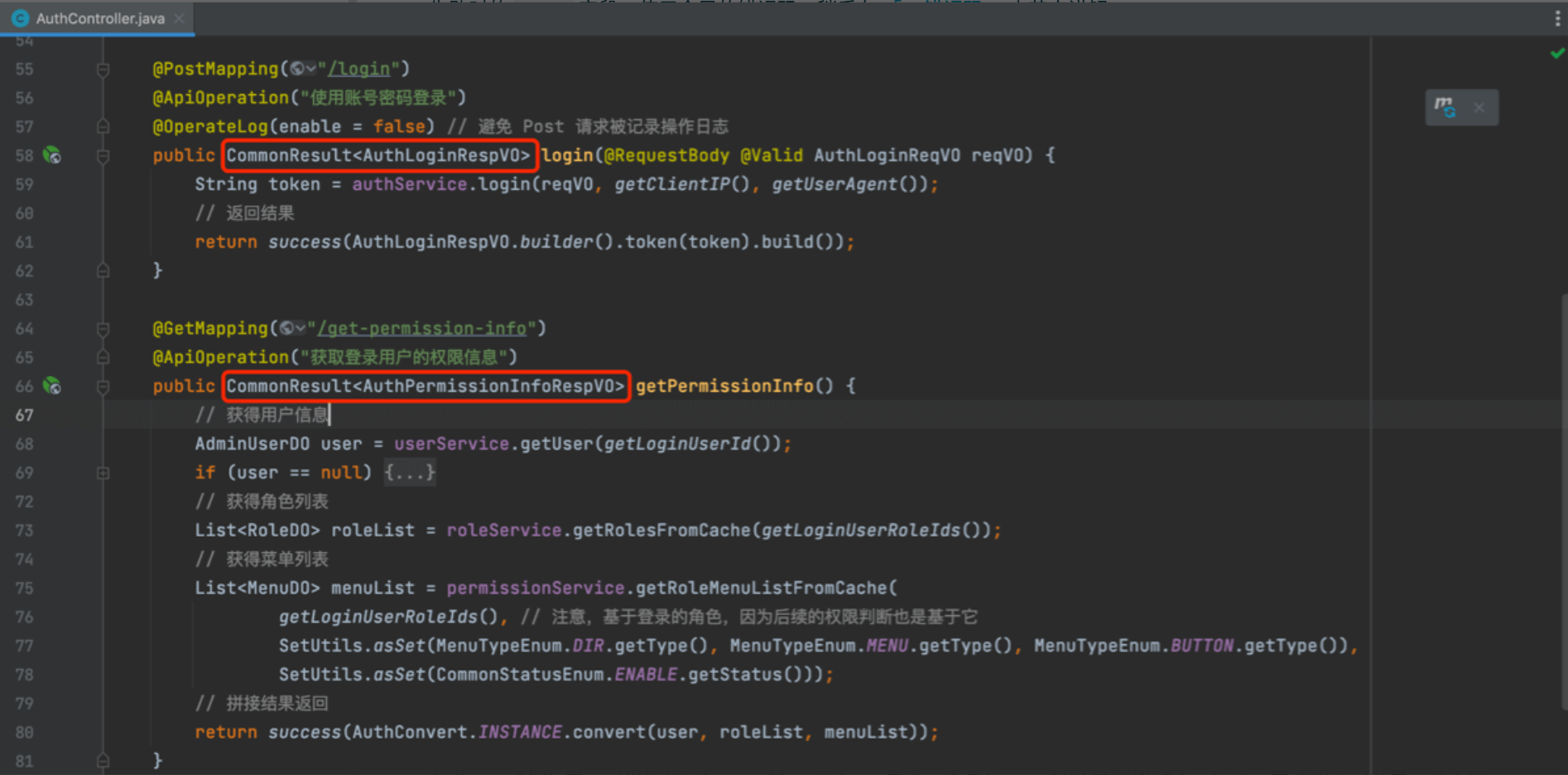Click the globe icon in the GetMapping annotation

click(287, 329)
